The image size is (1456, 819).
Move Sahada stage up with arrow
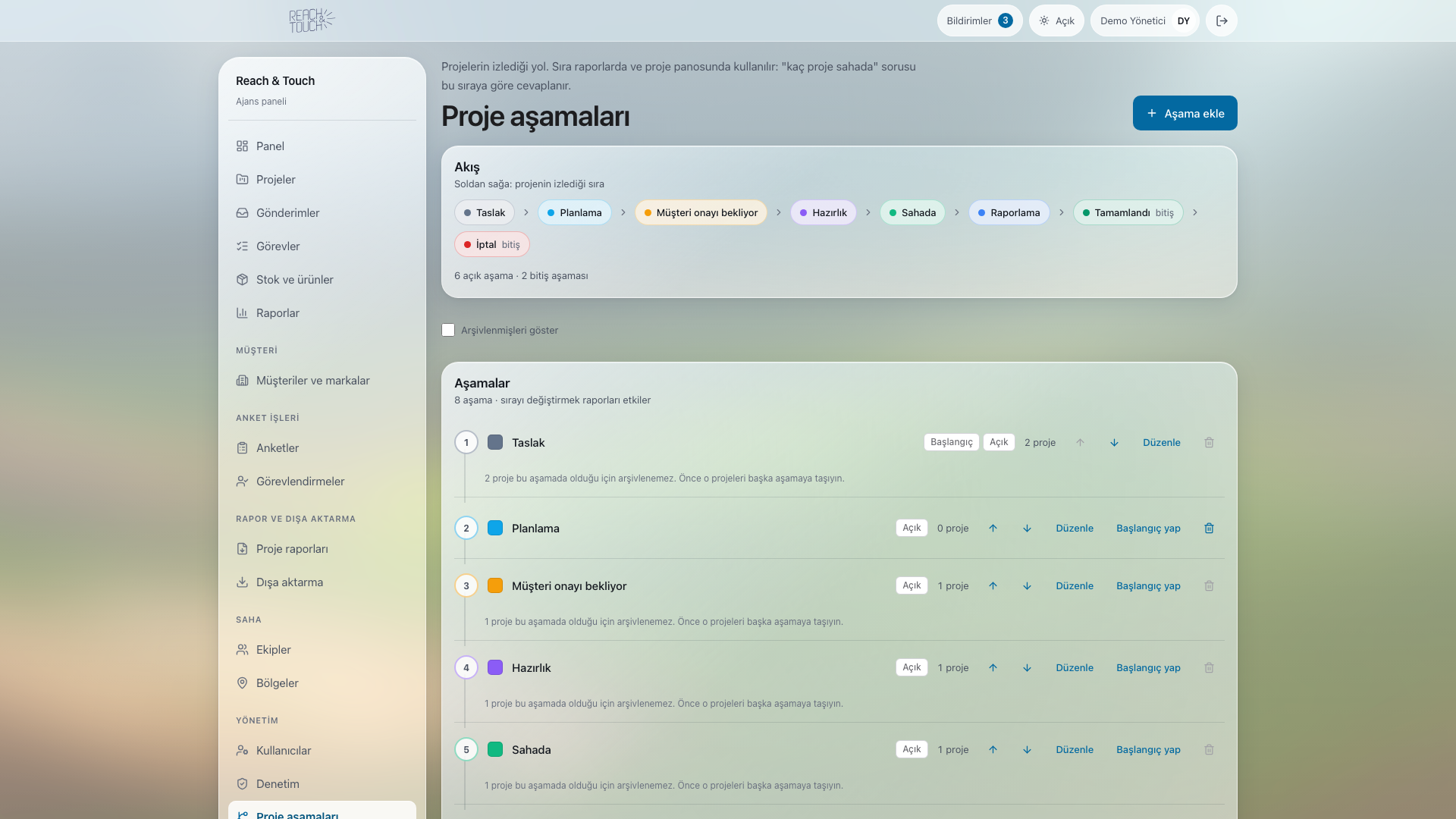click(993, 749)
